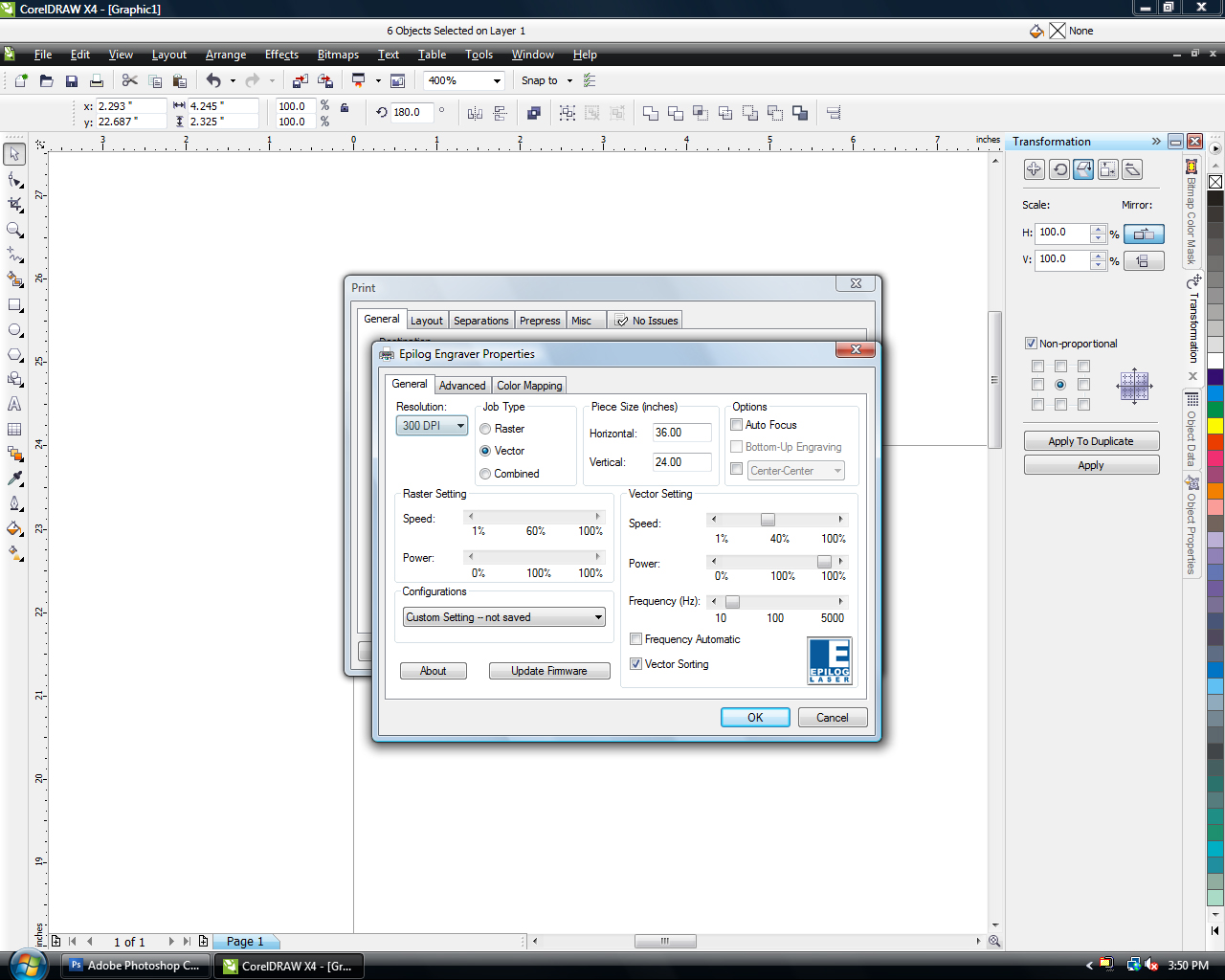Select the Crop tool in toolbox
Image resolution: width=1225 pixels, height=980 pixels.
point(14,205)
